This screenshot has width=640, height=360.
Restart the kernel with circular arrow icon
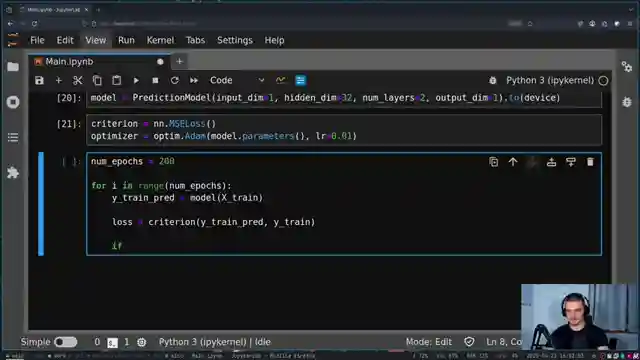pyautogui.click(x=175, y=80)
